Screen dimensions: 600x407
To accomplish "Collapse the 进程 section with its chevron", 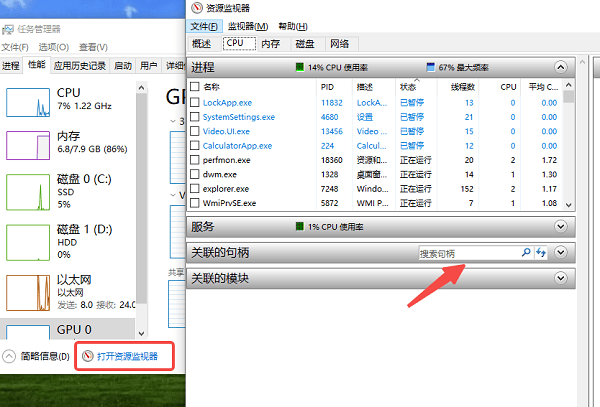I will [561, 68].
